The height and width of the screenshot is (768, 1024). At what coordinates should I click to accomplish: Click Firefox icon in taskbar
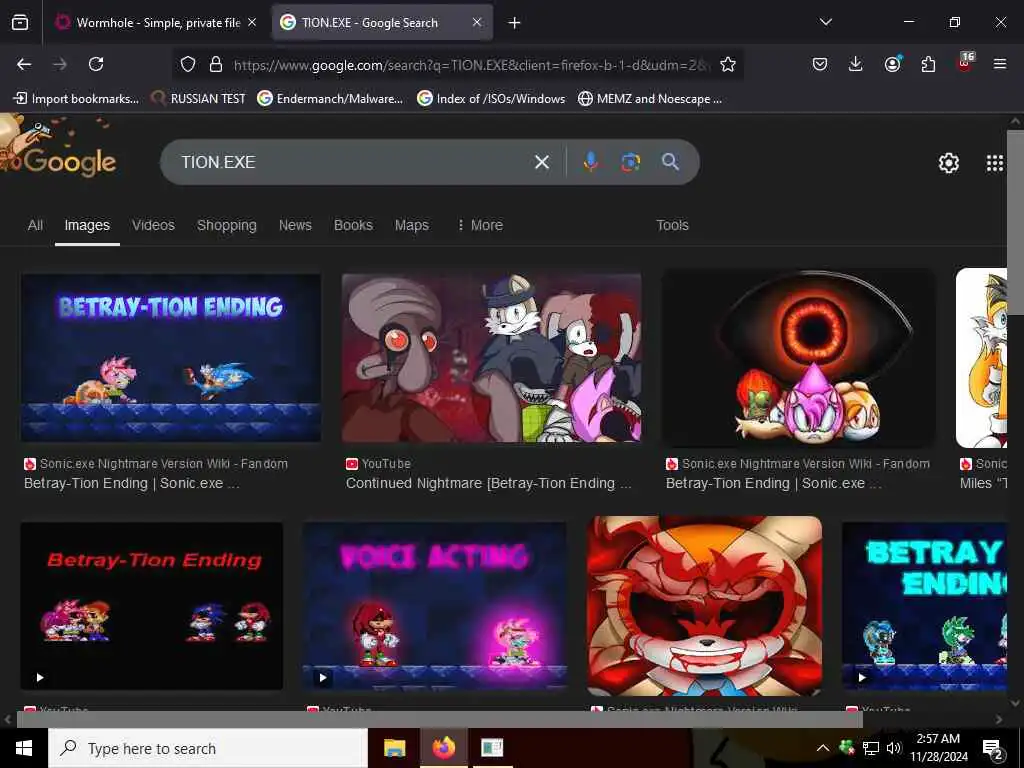tap(443, 748)
